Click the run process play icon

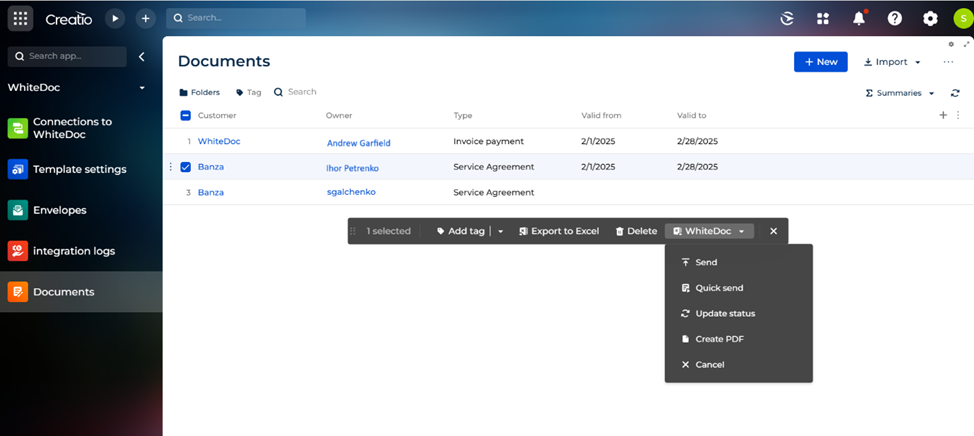click(x=114, y=19)
